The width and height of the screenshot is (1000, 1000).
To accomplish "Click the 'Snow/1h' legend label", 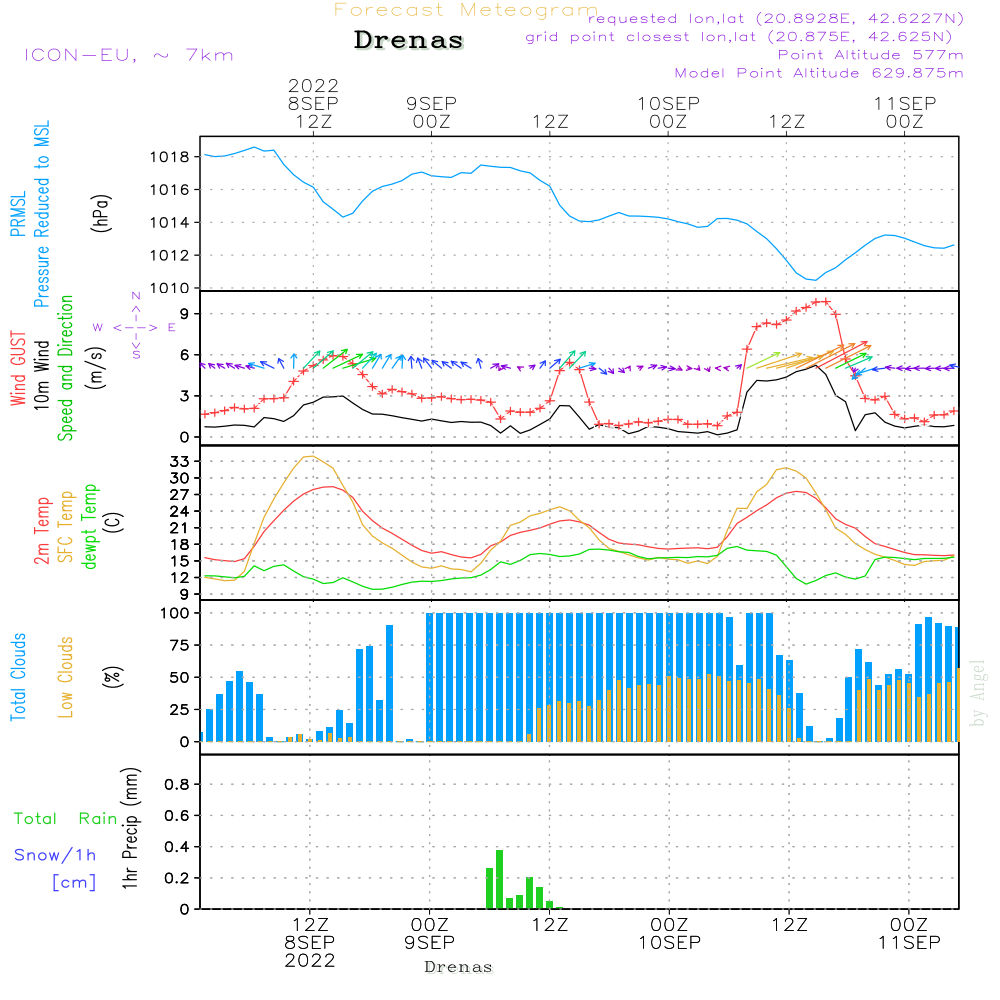I will (55, 855).
